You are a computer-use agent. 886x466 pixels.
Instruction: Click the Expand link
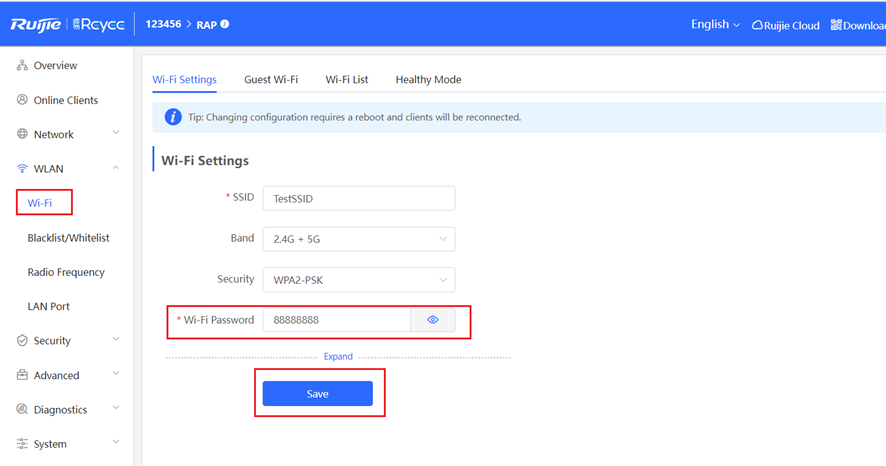coord(338,356)
